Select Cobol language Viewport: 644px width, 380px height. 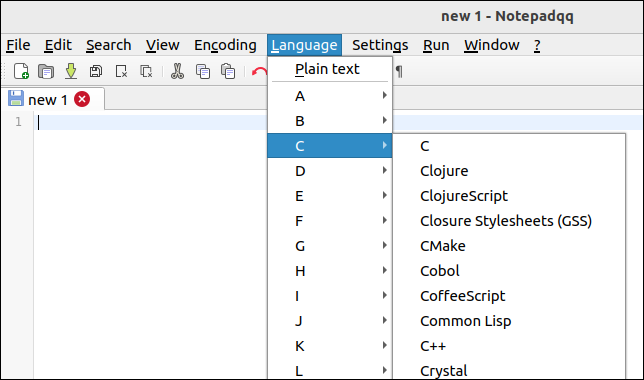click(509, 271)
